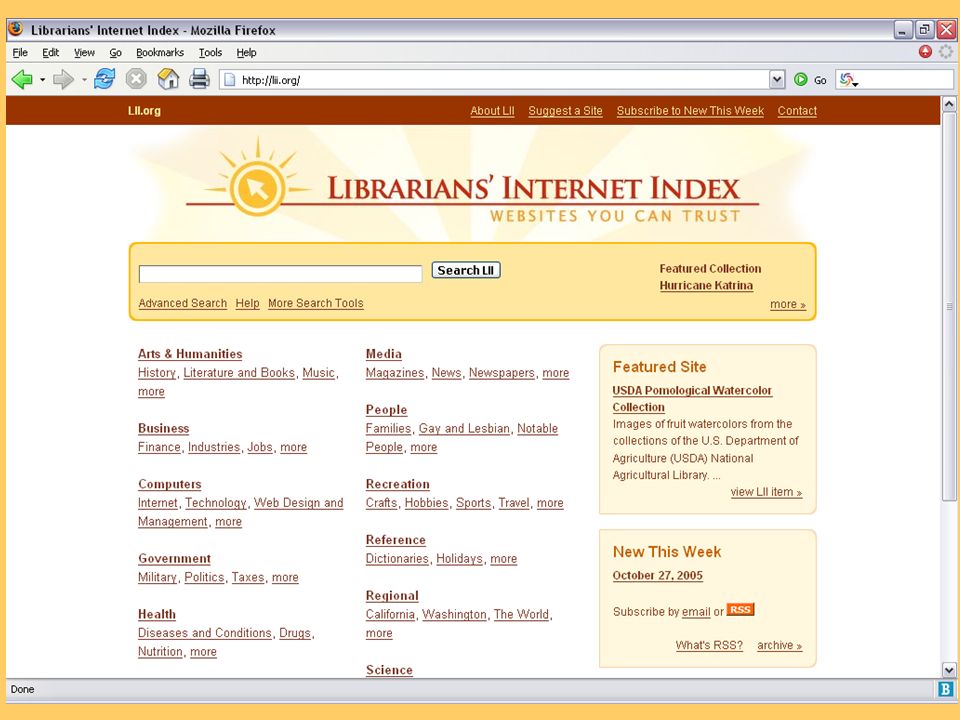Click the More Search Tools link
The width and height of the screenshot is (960, 720).
click(x=315, y=303)
